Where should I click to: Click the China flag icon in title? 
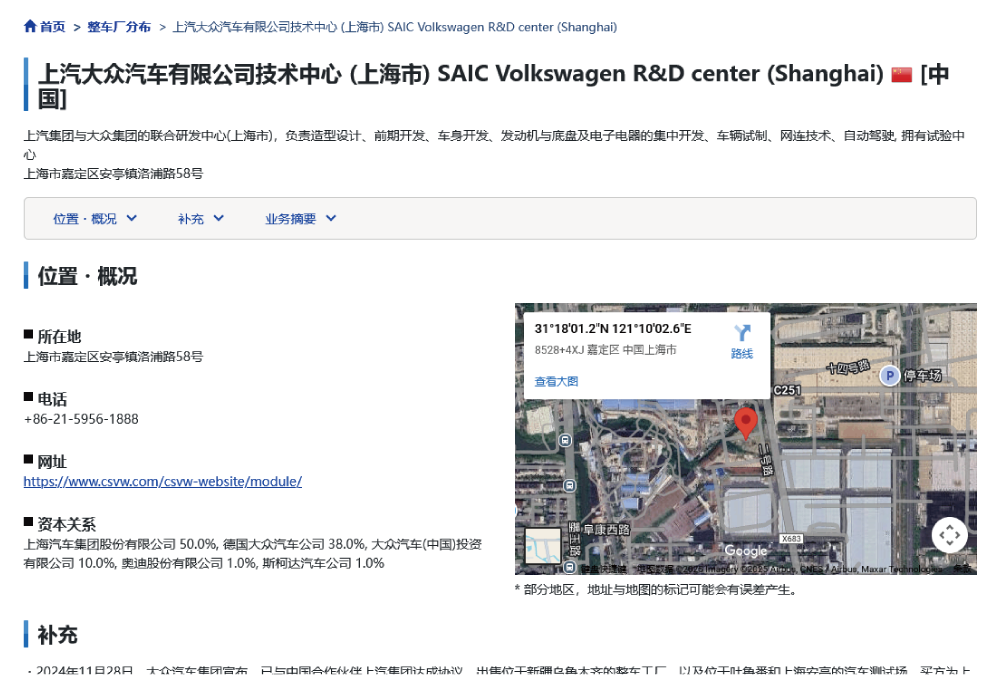[x=901, y=75]
